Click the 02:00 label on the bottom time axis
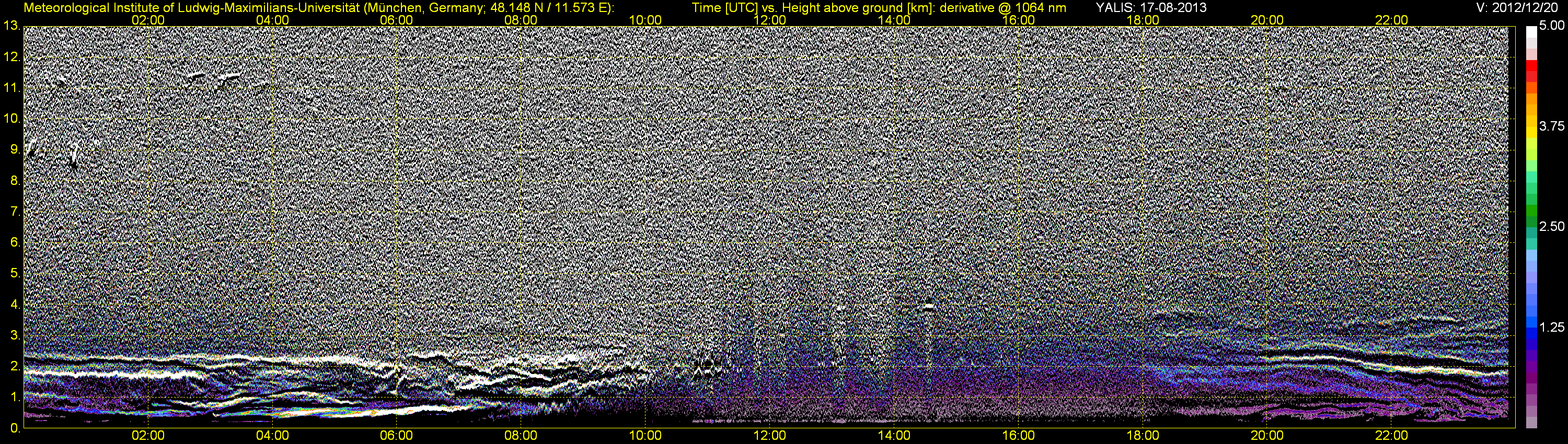 point(148,436)
